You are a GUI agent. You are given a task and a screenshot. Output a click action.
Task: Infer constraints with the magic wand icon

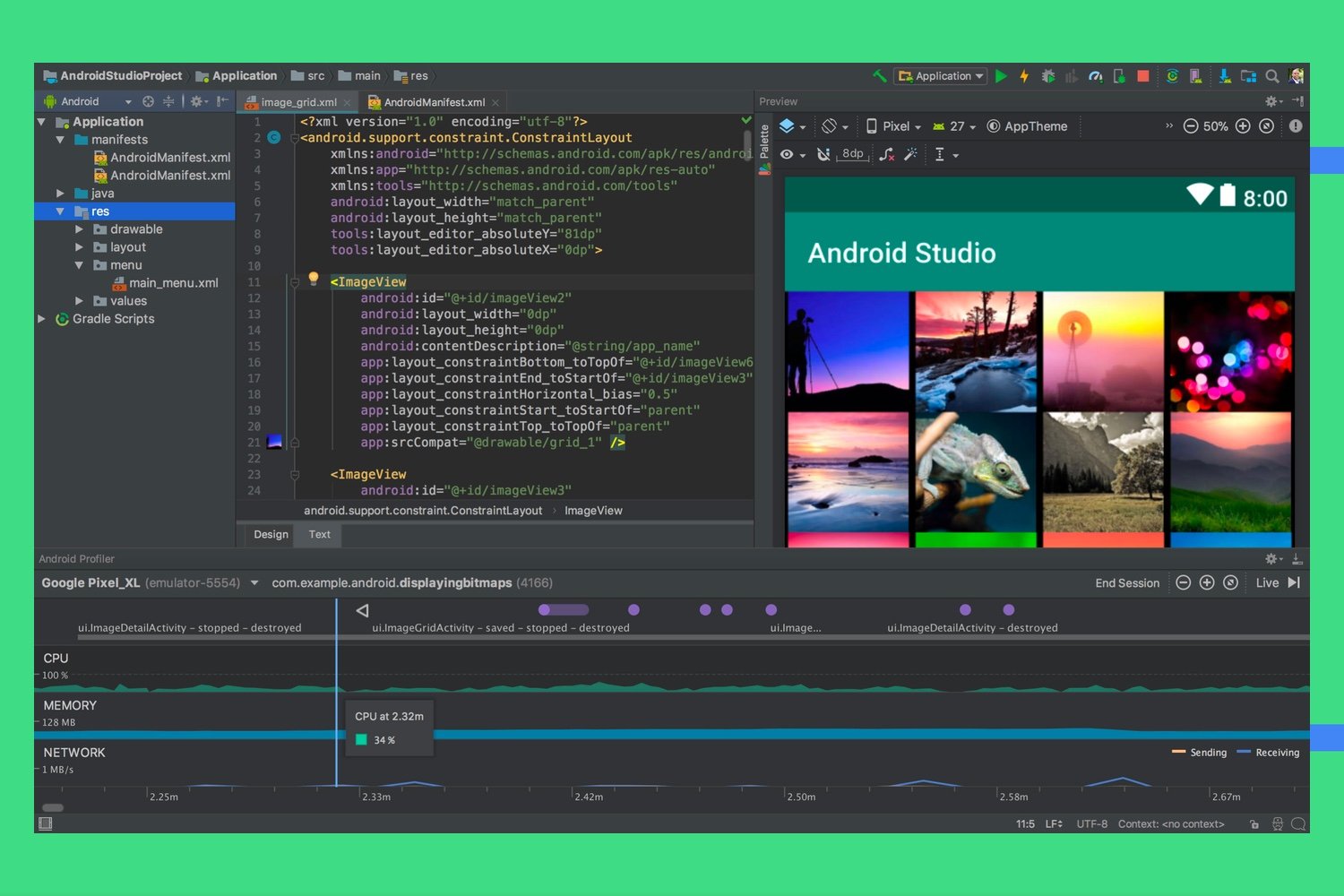pyautogui.click(x=910, y=154)
